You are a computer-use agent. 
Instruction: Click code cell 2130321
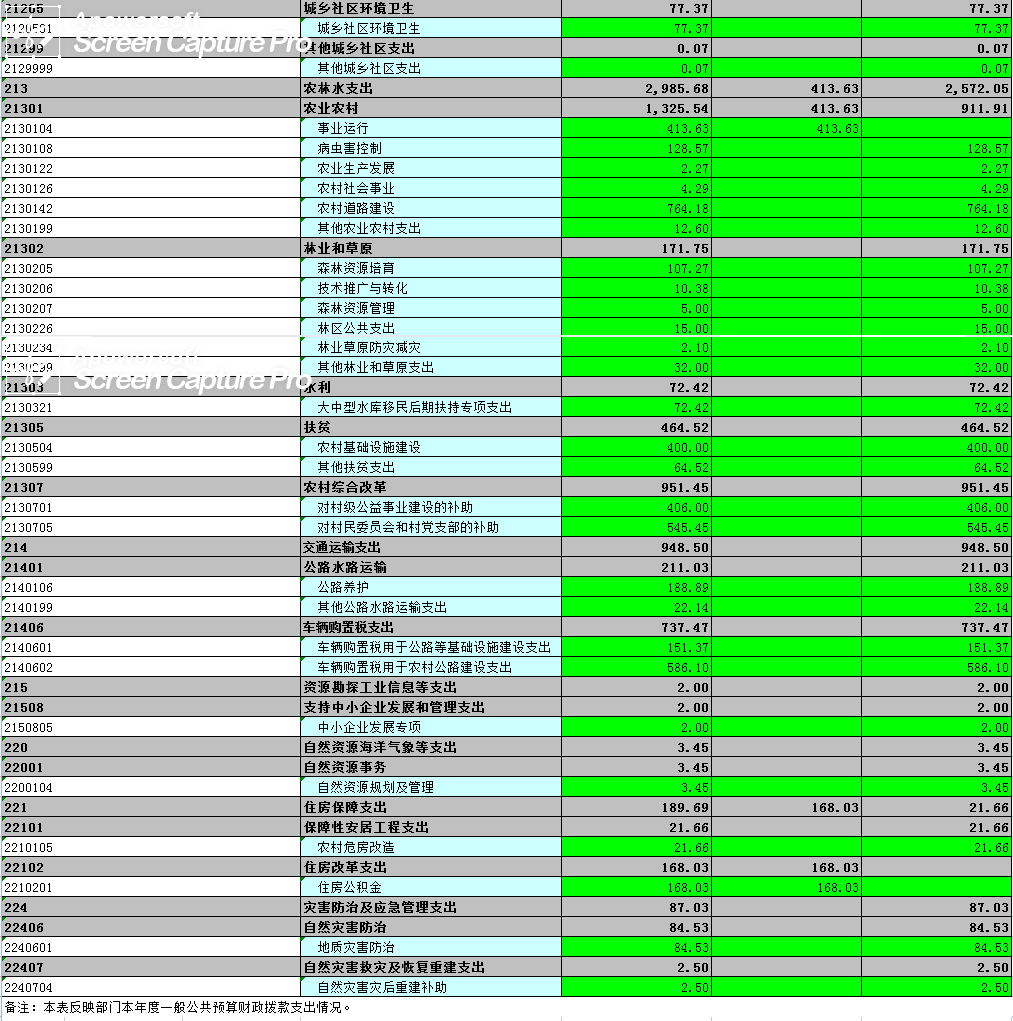[x=151, y=407]
